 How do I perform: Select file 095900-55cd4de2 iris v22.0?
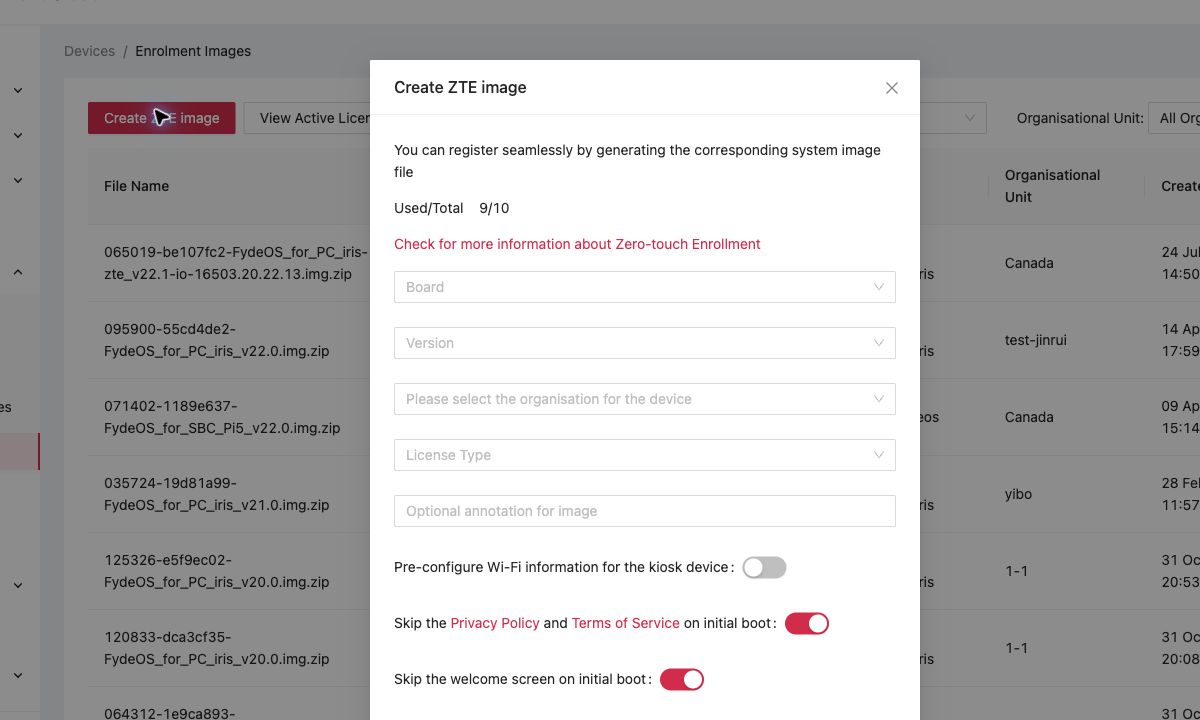(x=217, y=340)
